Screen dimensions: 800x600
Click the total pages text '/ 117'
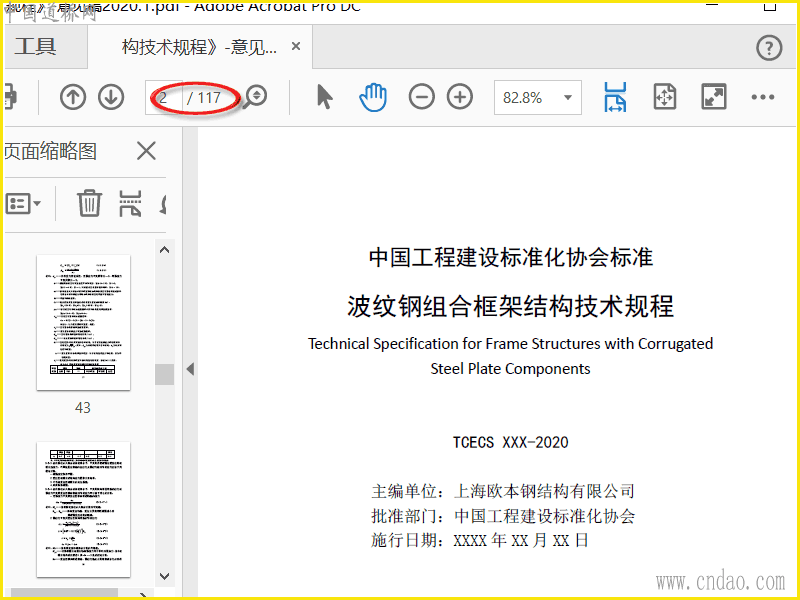tap(204, 97)
